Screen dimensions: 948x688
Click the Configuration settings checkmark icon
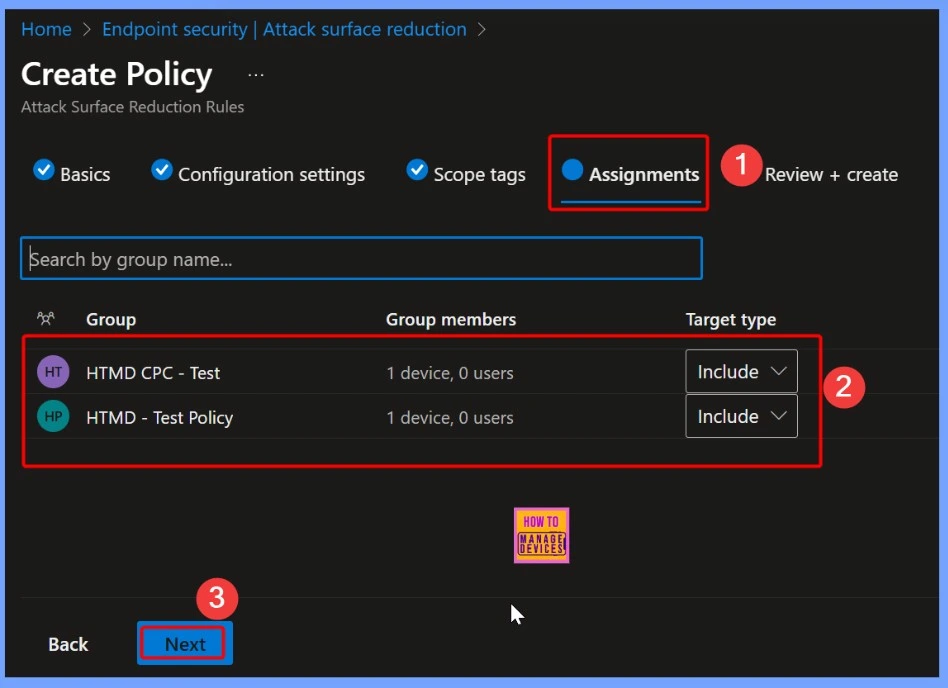161,170
